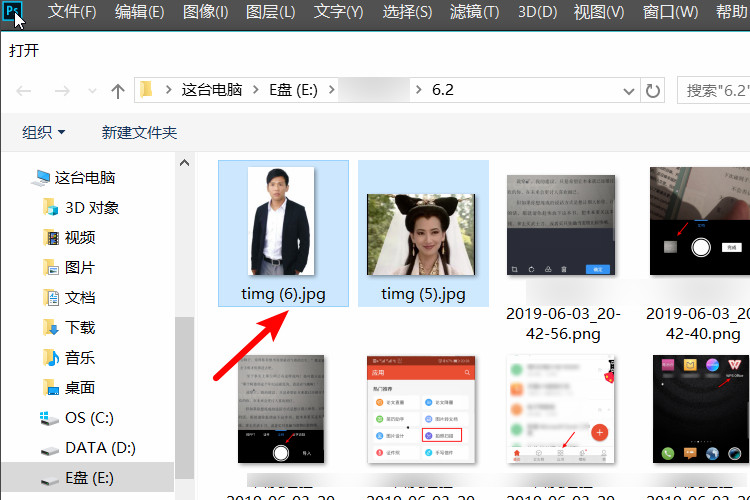The height and width of the screenshot is (500, 750).
Task: Select the 视频 folder in sidebar
Action: click(69, 237)
